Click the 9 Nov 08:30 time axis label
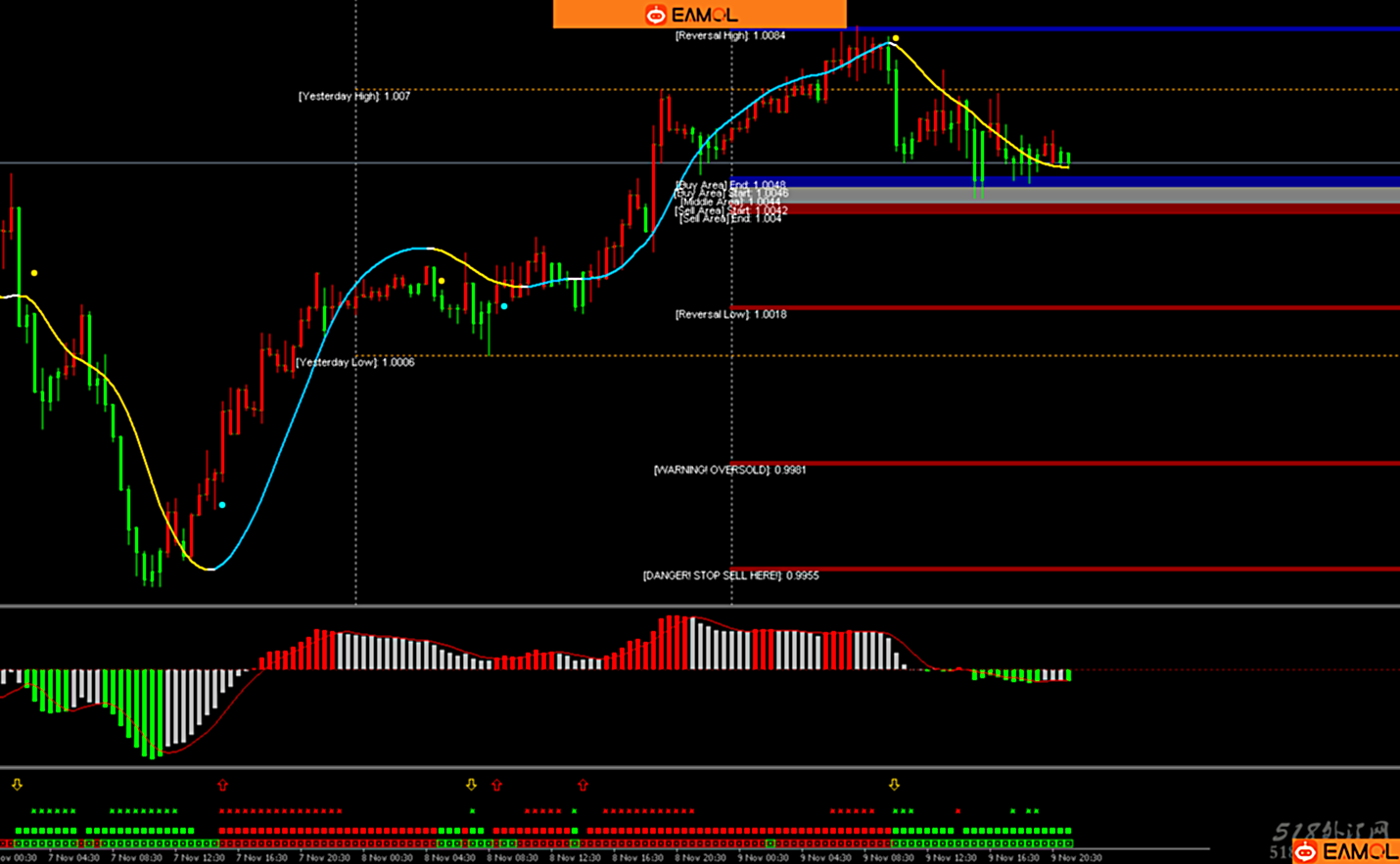The width and height of the screenshot is (1400, 864). [889, 857]
